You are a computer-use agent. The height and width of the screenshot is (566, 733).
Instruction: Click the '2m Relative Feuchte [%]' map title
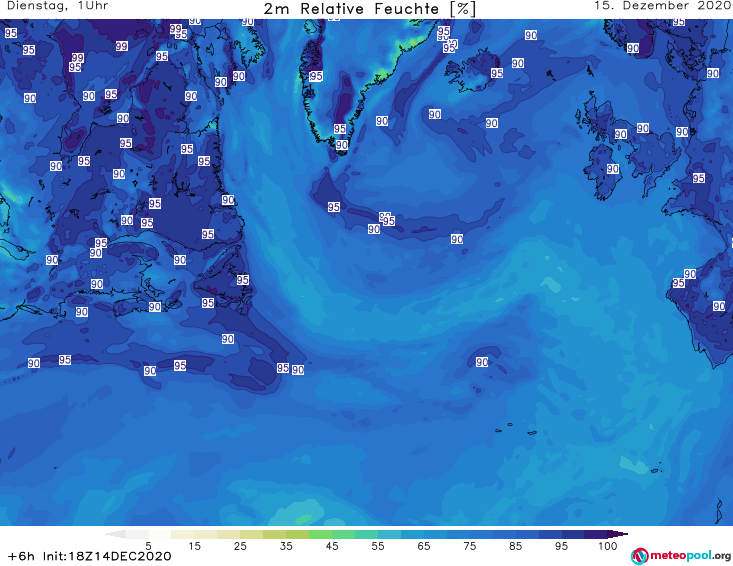pos(370,9)
